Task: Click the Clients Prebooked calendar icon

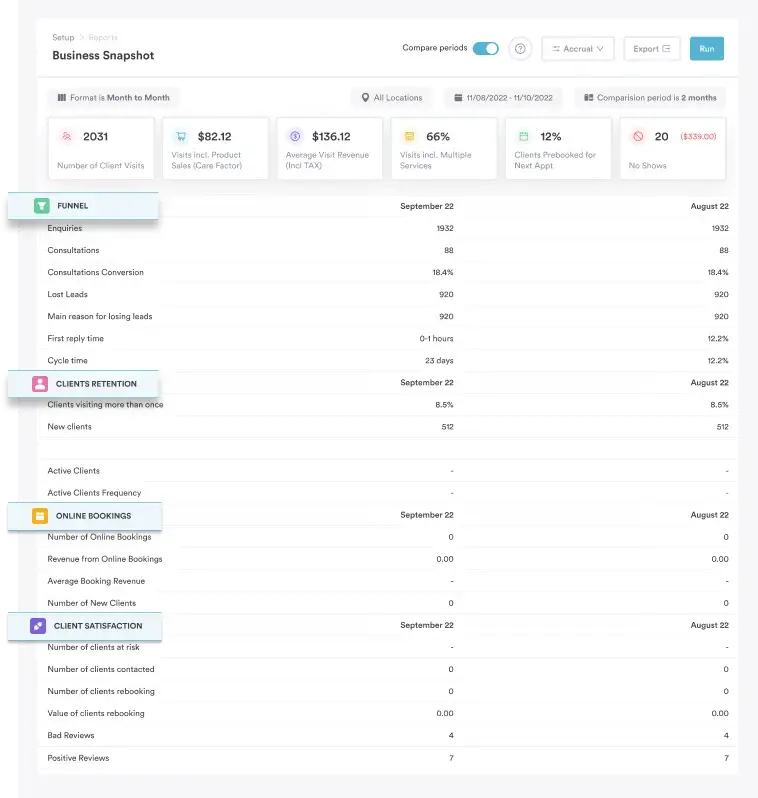Action: (523, 136)
